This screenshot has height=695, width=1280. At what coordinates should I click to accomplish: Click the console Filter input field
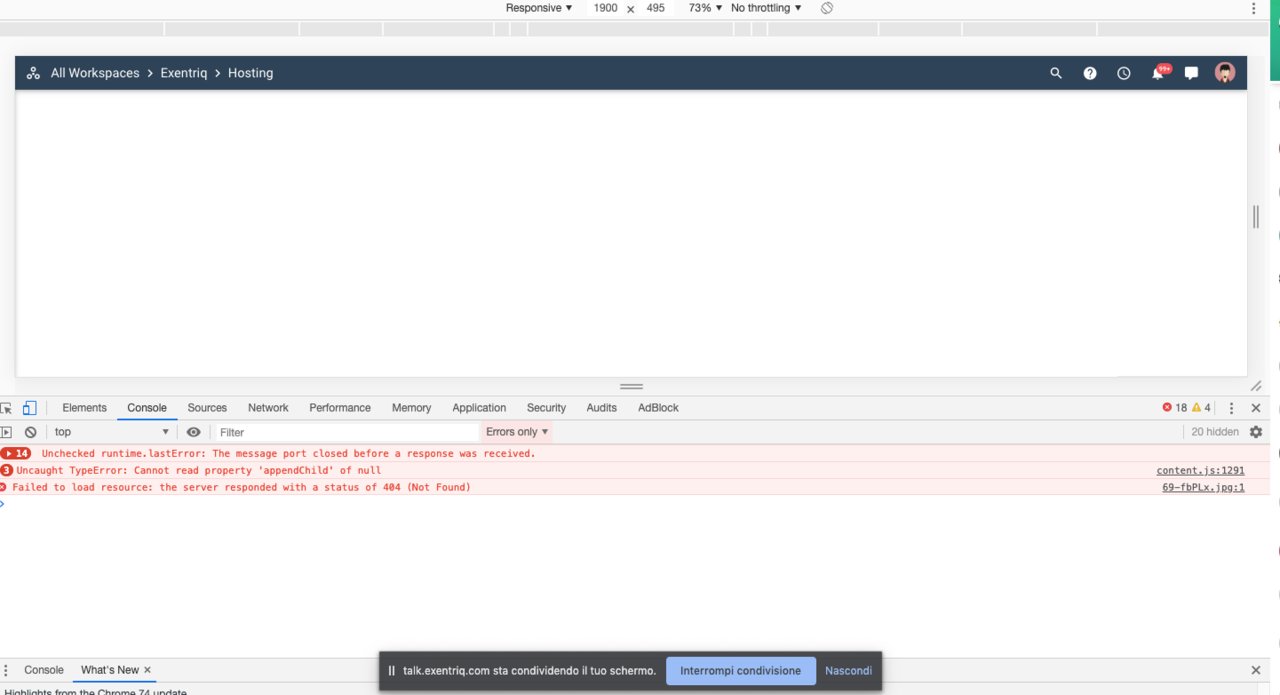[345, 432]
